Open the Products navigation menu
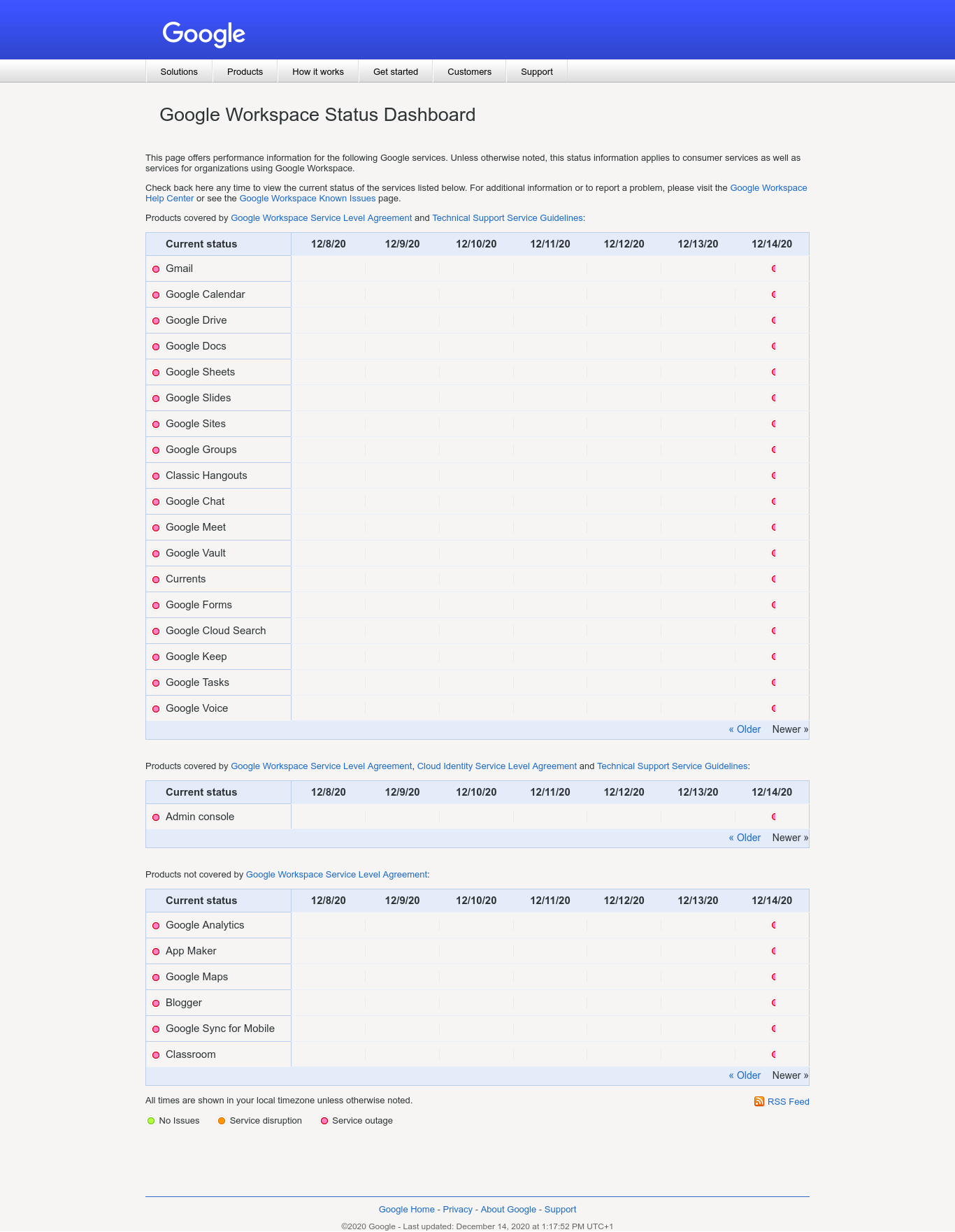955x1232 pixels. (245, 71)
